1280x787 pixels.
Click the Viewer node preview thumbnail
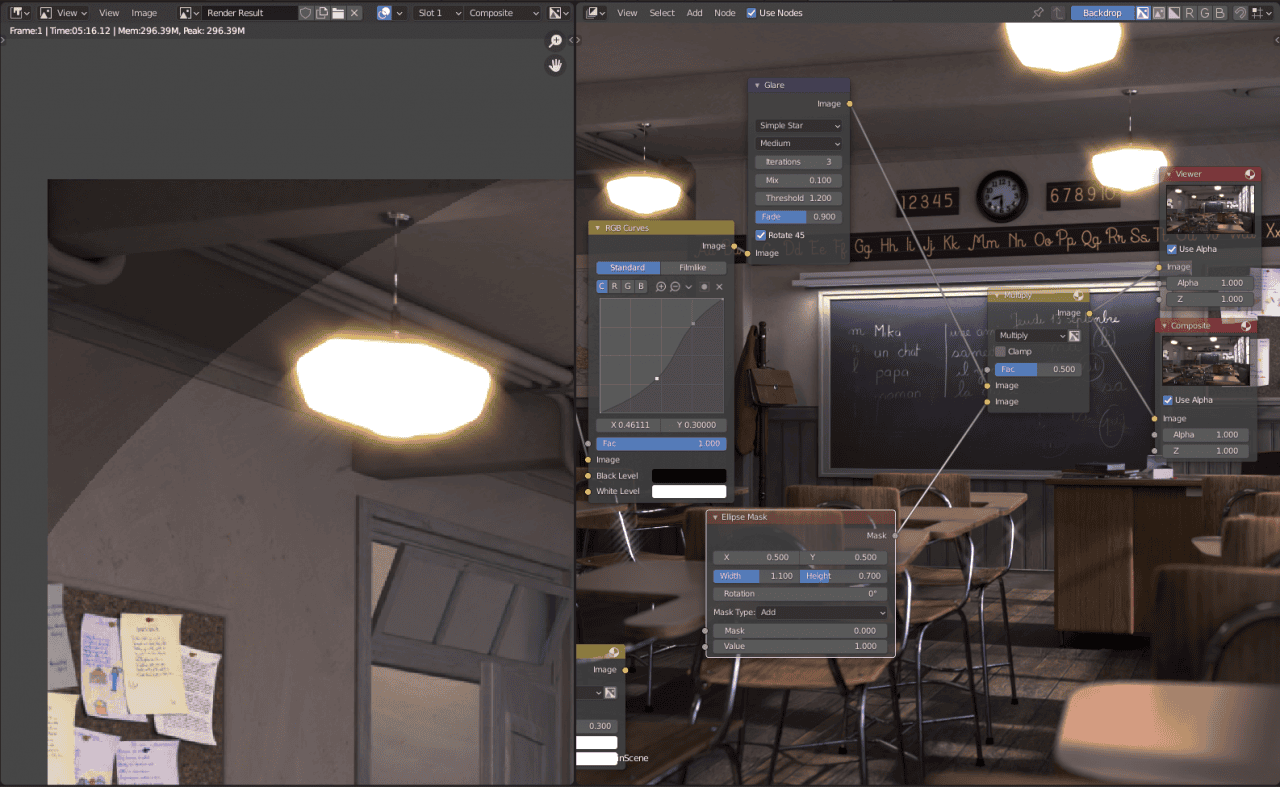point(1210,210)
